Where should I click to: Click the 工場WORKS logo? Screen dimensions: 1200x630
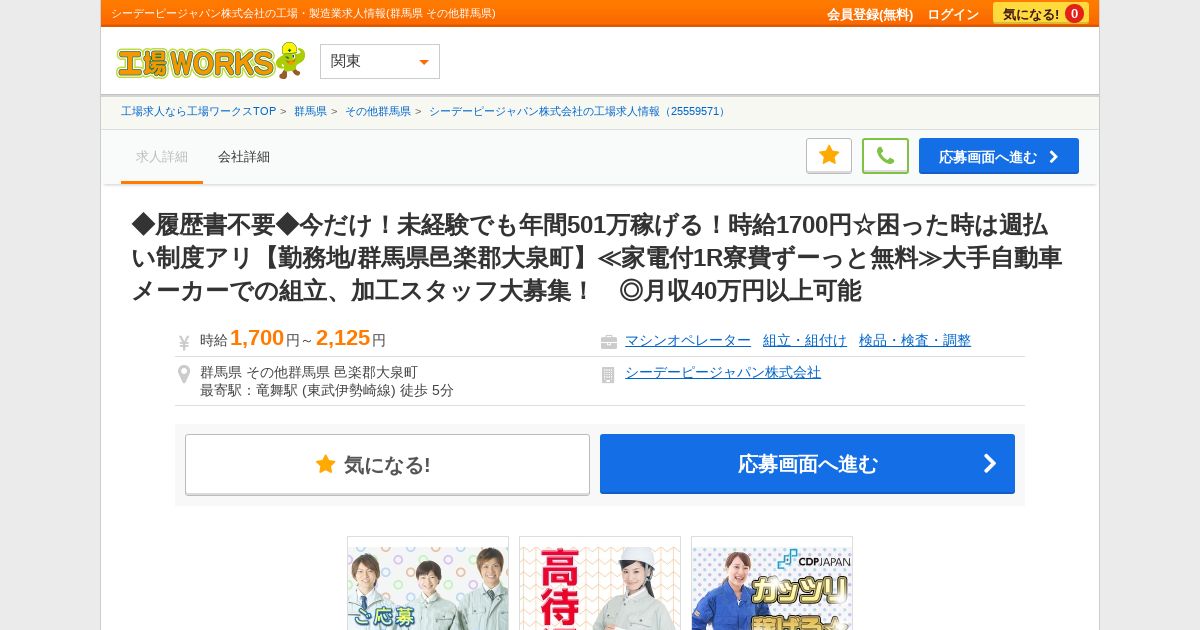210,61
